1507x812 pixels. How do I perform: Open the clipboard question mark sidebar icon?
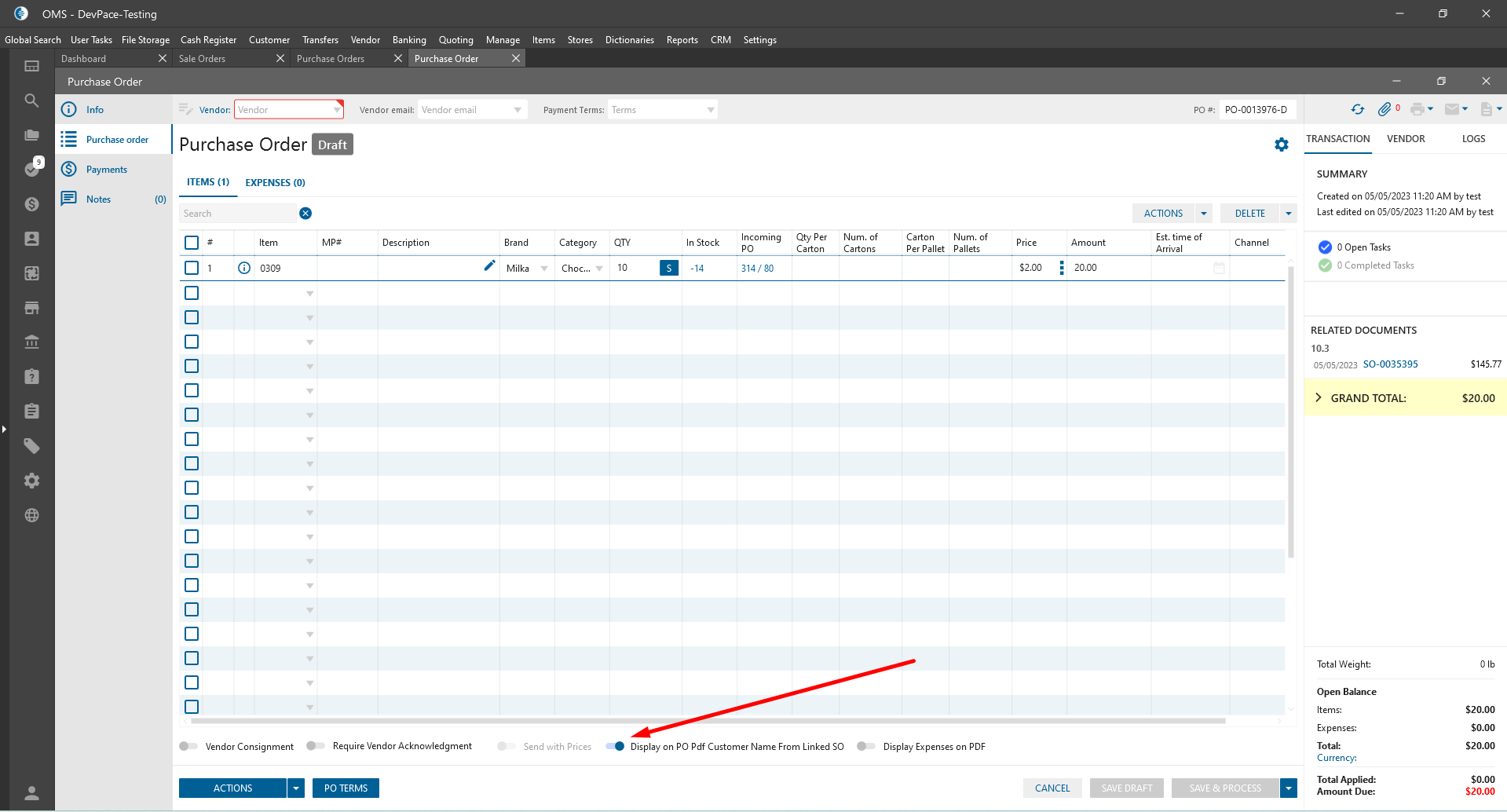click(x=31, y=377)
